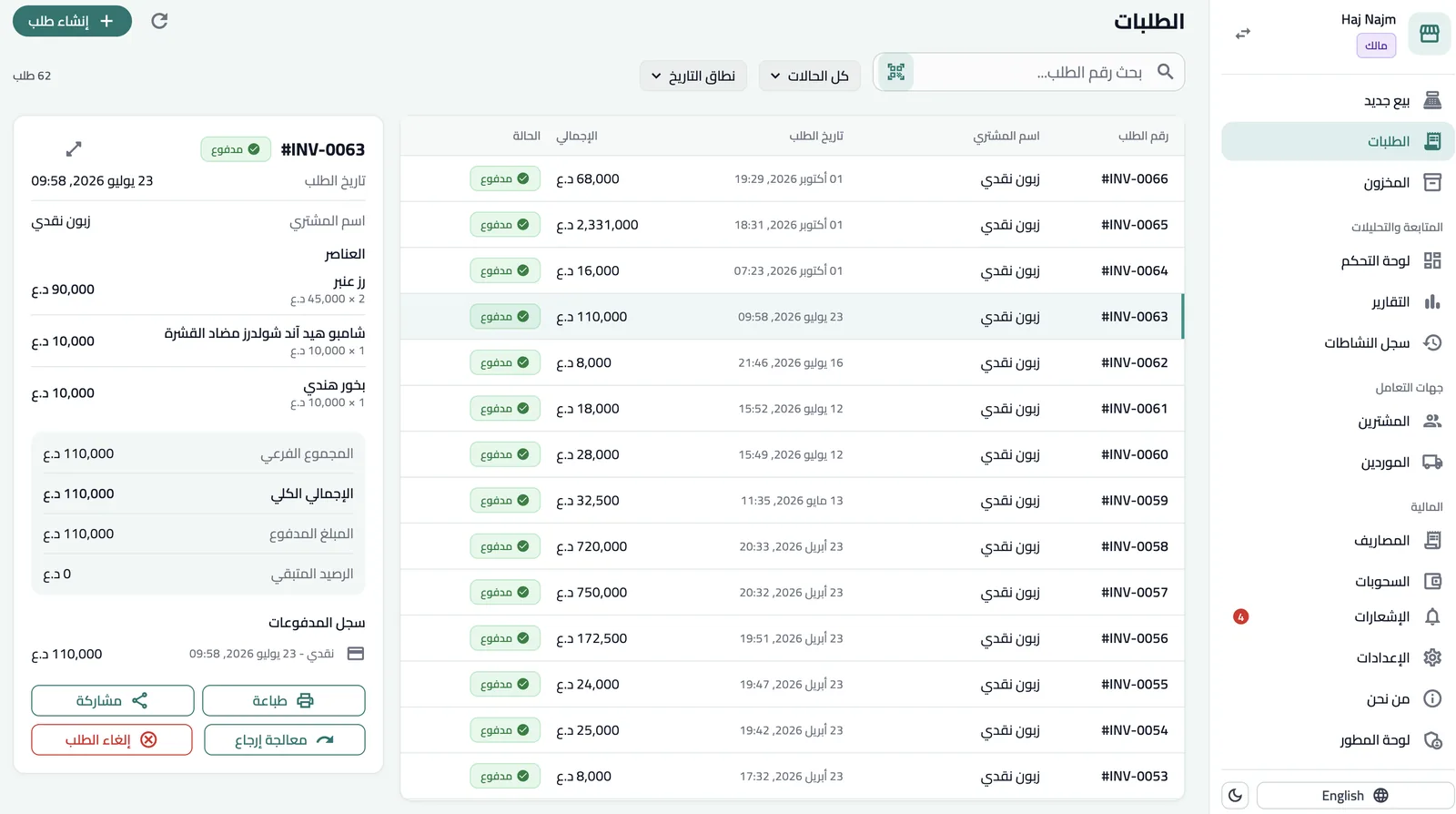The width and height of the screenshot is (1456, 814).
Task: Click cancel order (إلغاء الطلب) button
Action: click(112, 740)
